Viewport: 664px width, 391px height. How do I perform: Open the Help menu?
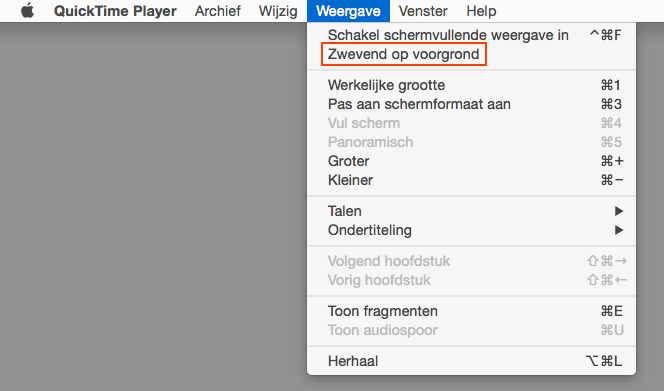[481, 11]
